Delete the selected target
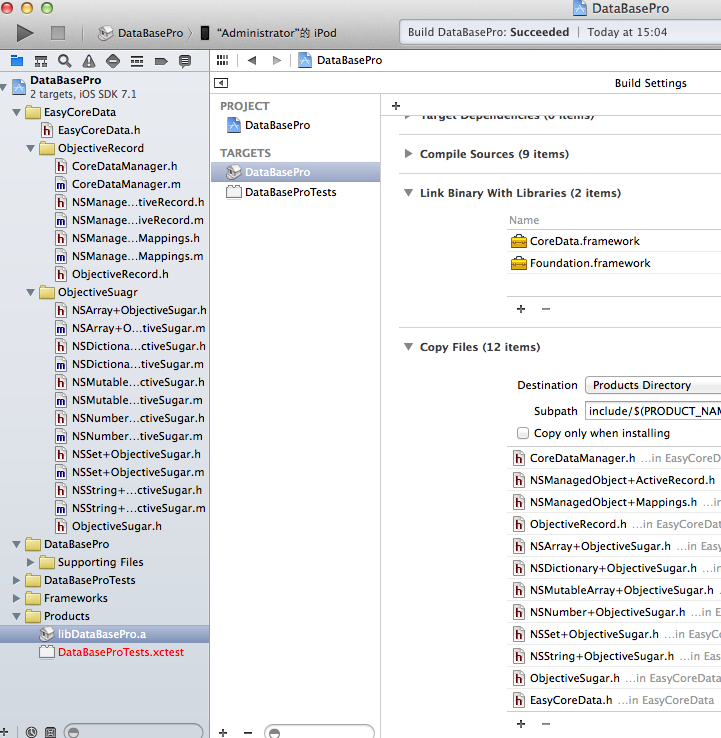 (248, 732)
